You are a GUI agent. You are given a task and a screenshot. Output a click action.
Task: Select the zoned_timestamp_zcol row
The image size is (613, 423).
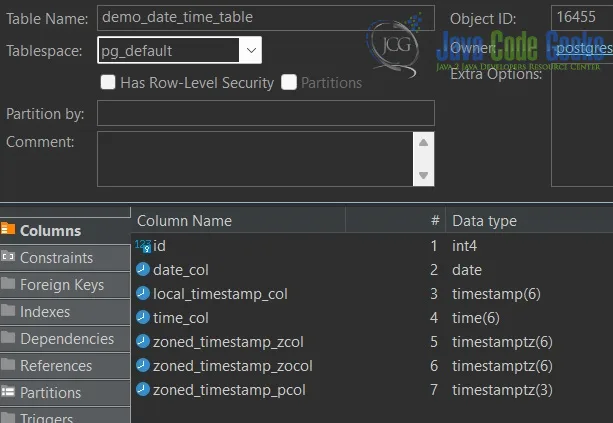tap(372, 342)
